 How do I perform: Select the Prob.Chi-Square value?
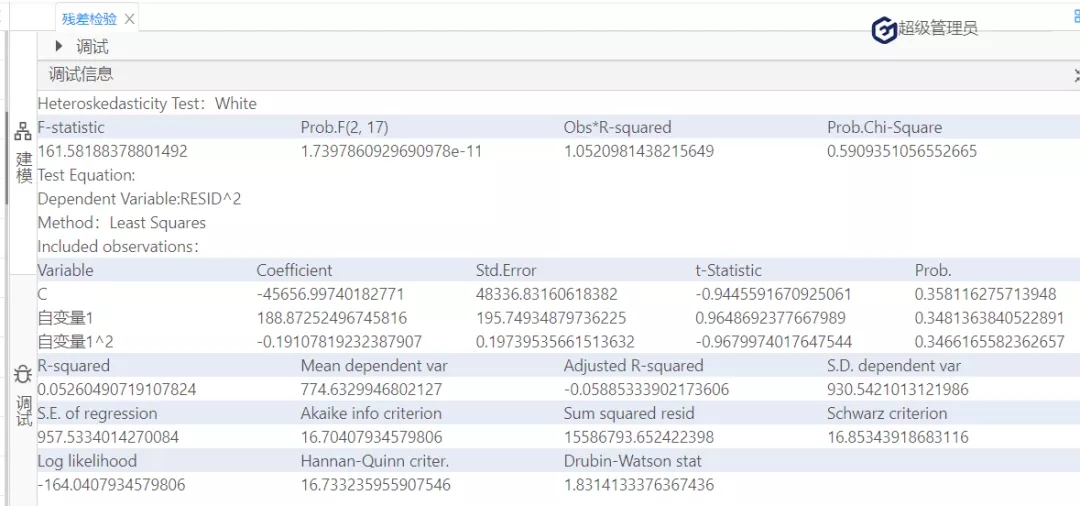point(901,152)
